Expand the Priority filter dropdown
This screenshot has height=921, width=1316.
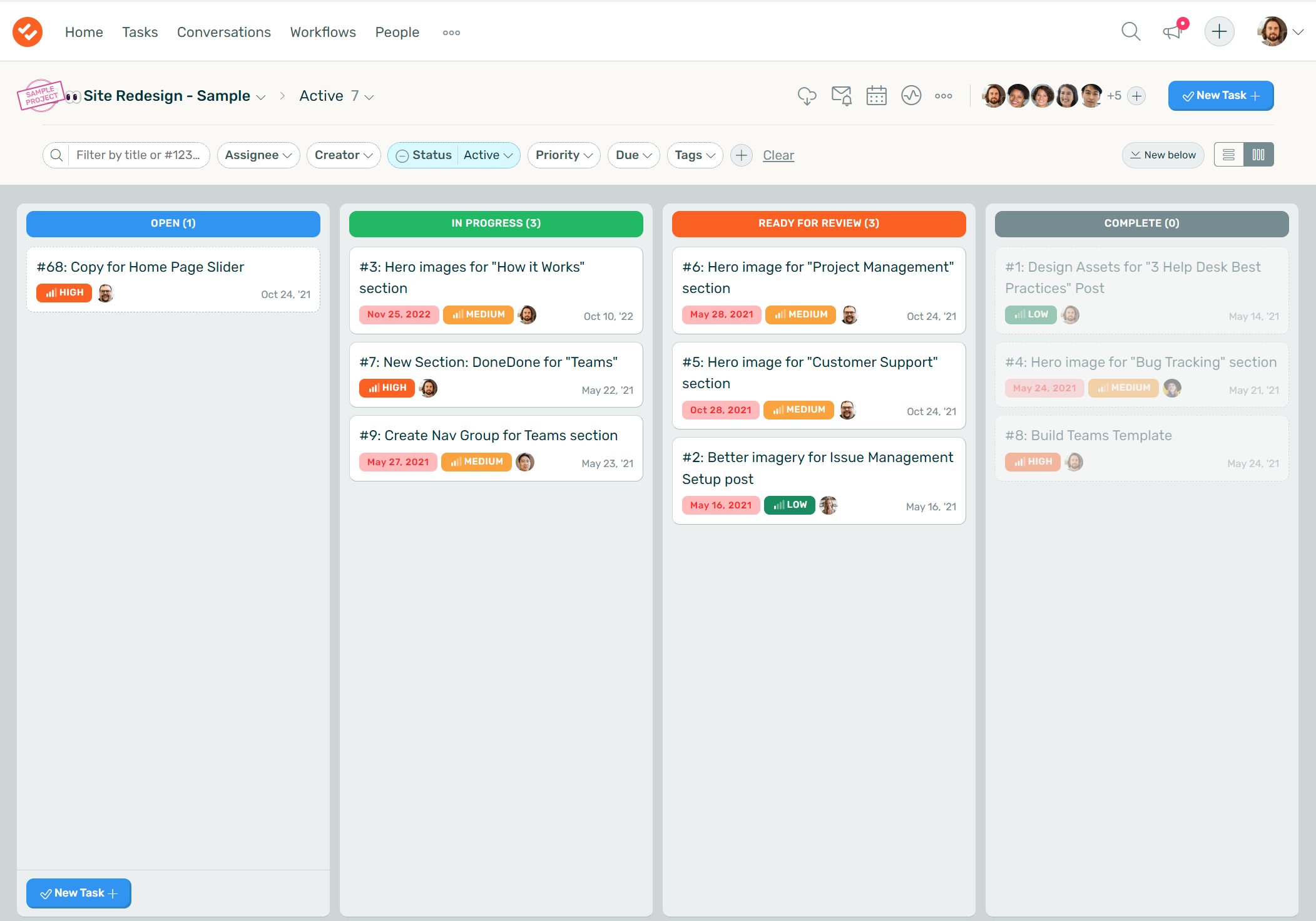click(x=563, y=155)
